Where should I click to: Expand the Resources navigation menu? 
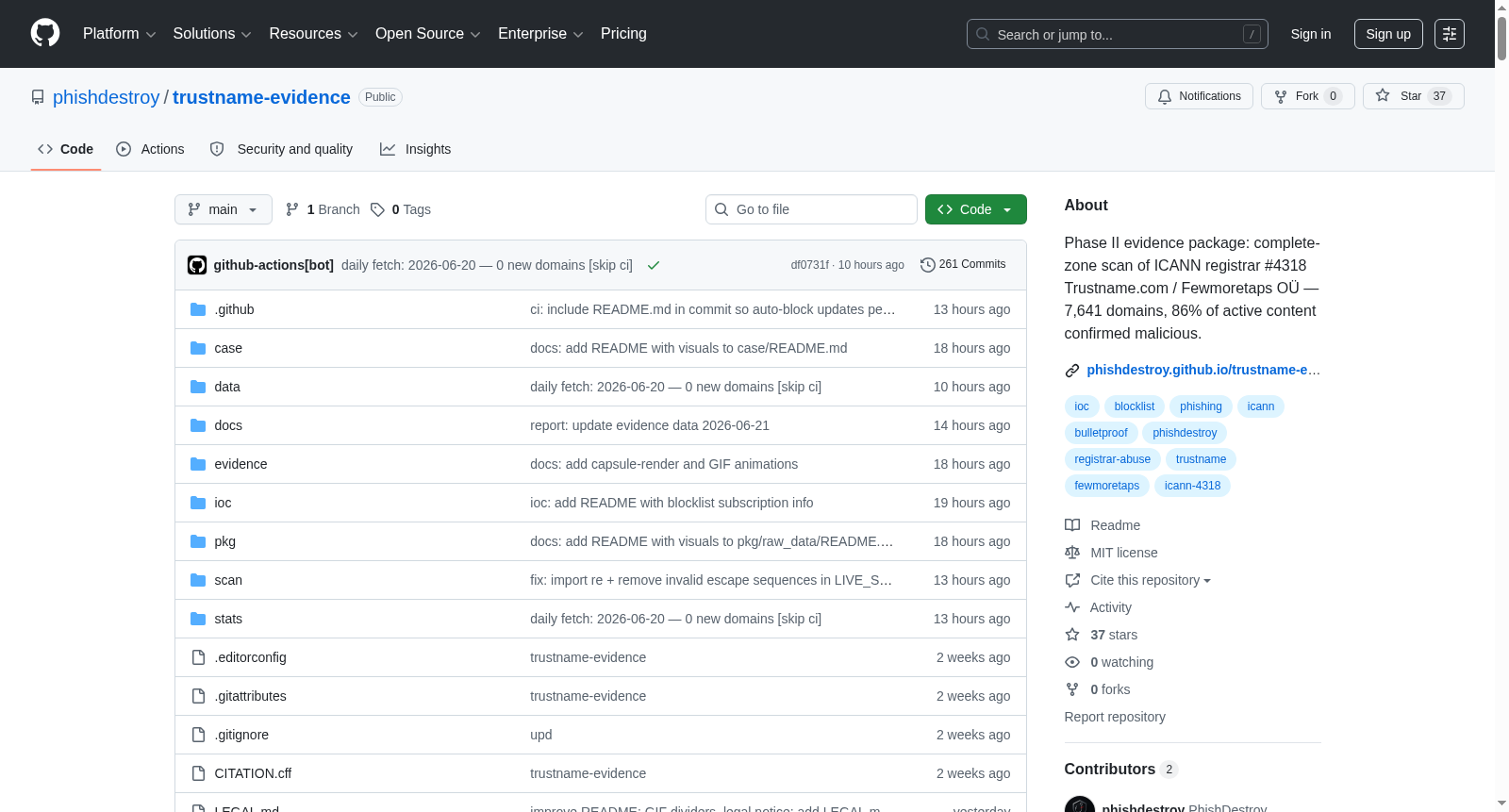(313, 34)
